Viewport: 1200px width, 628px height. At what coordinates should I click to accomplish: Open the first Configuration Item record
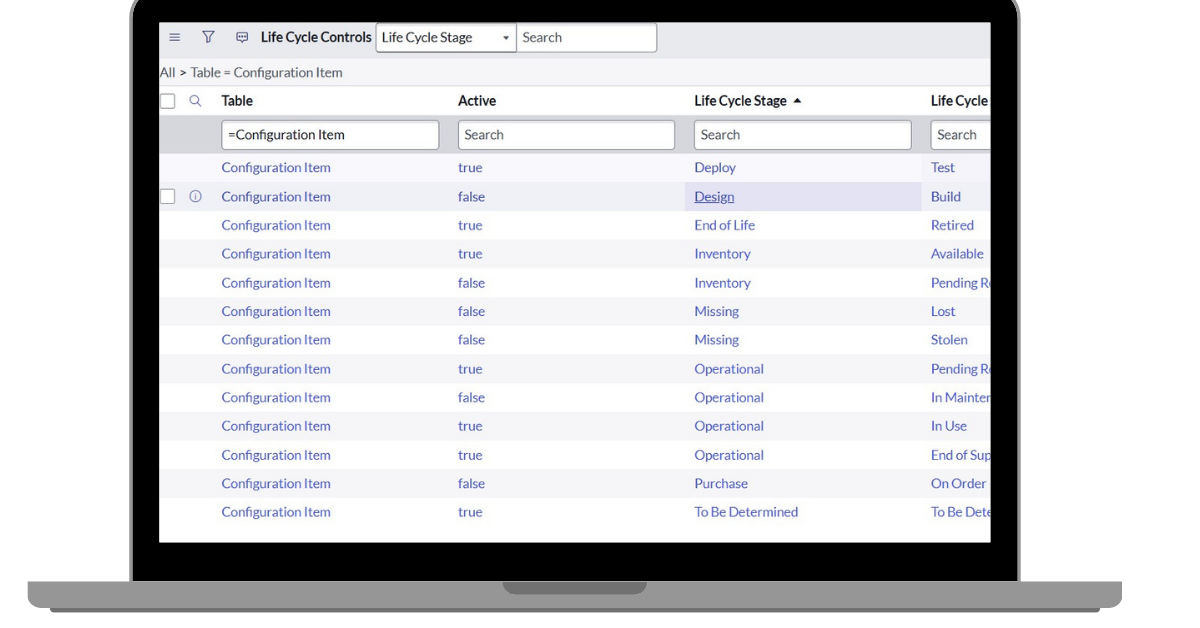[x=276, y=167]
